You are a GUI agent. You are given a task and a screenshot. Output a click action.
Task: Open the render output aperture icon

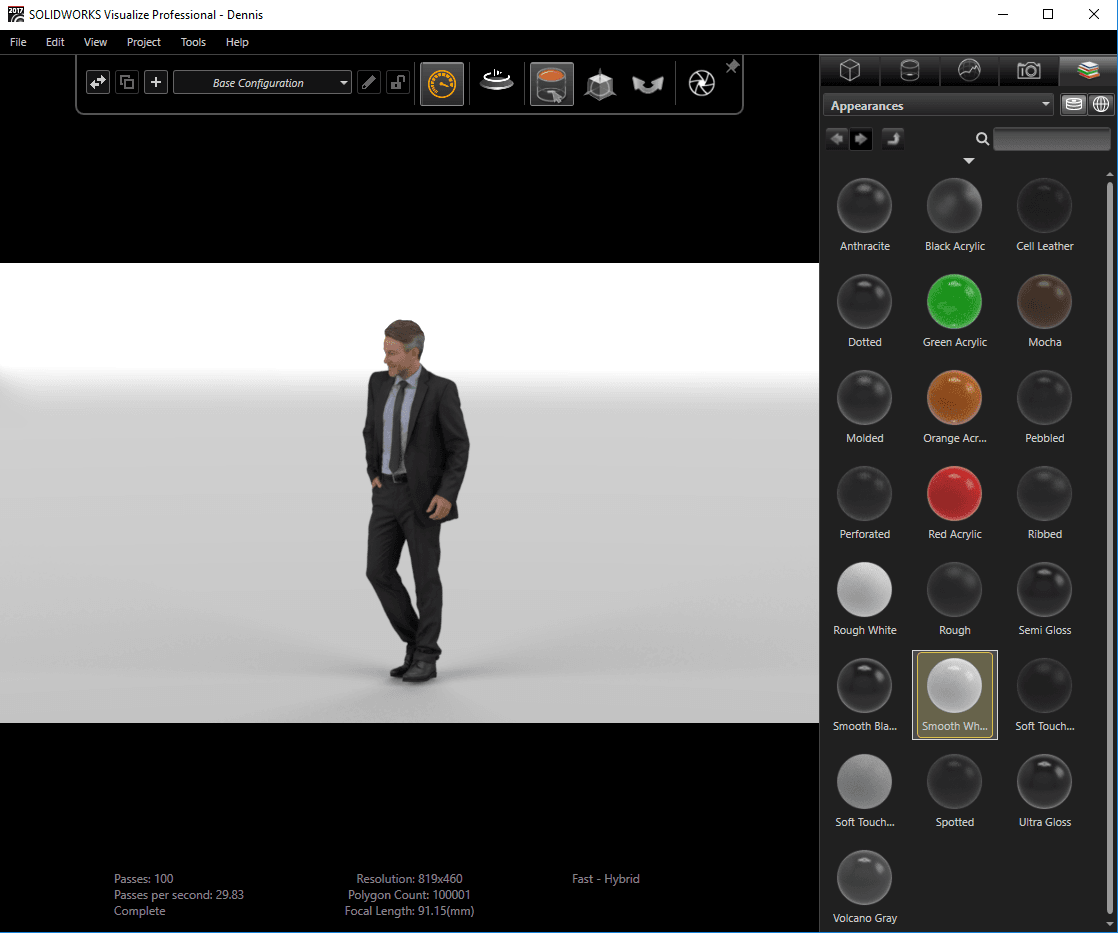click(702, 84)
